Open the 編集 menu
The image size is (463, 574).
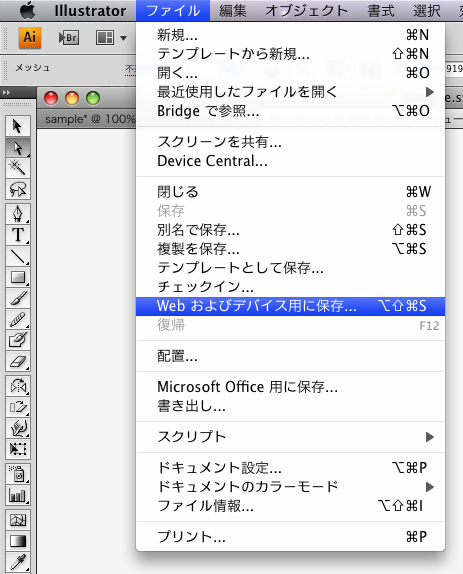tap(233, 11)
